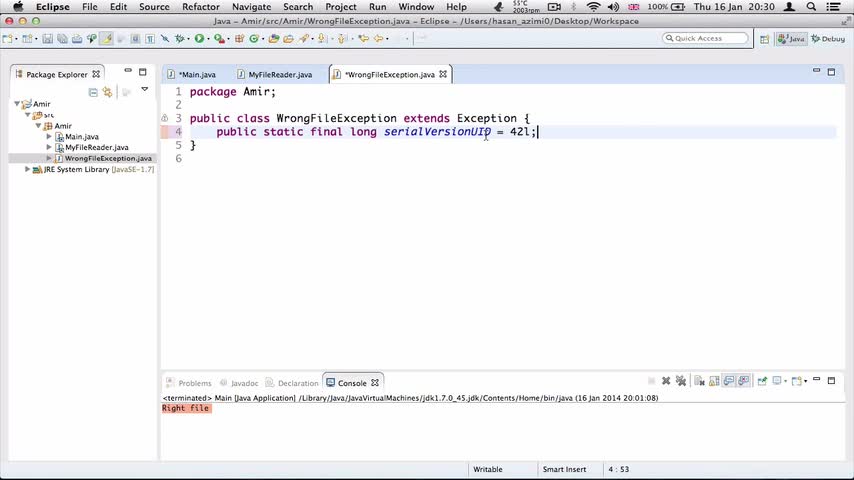Viewport: 854px width, 480px height.
Task: Collapse the src folder node
Action: (28, 114)
